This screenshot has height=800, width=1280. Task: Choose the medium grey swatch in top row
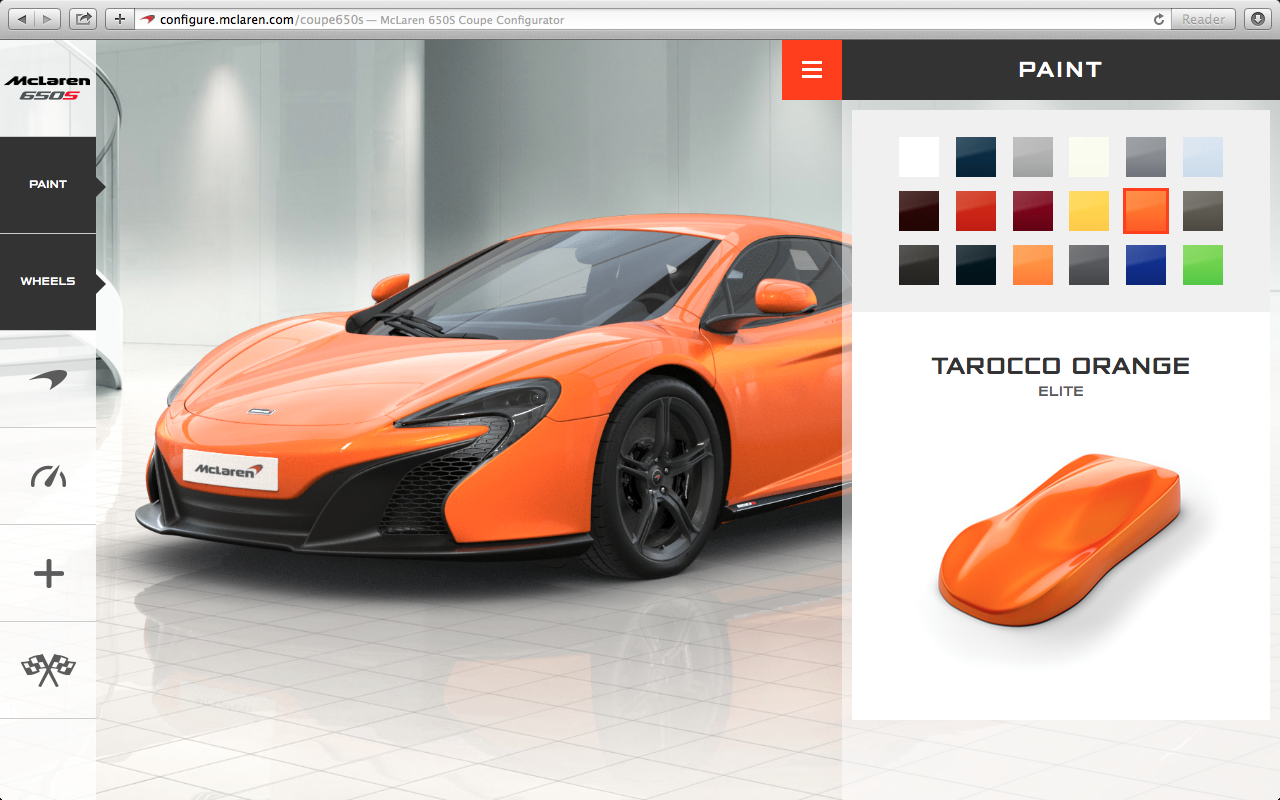pos(1146,157)
